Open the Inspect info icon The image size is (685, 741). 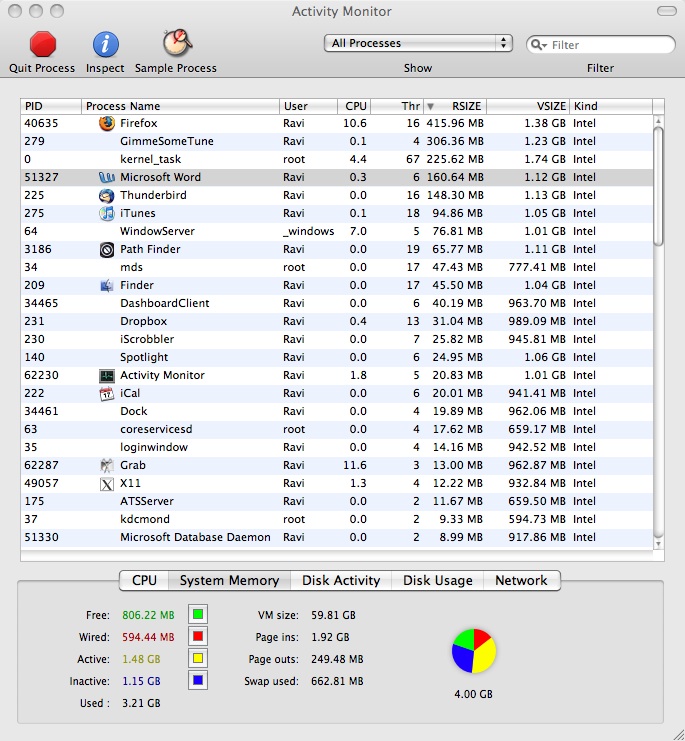click(x=105, y=44)
